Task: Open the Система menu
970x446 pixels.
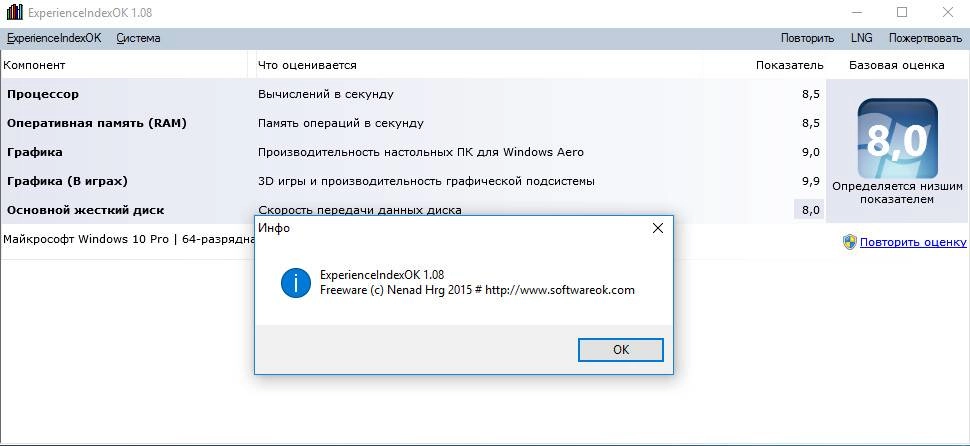Action: point(139,38)
